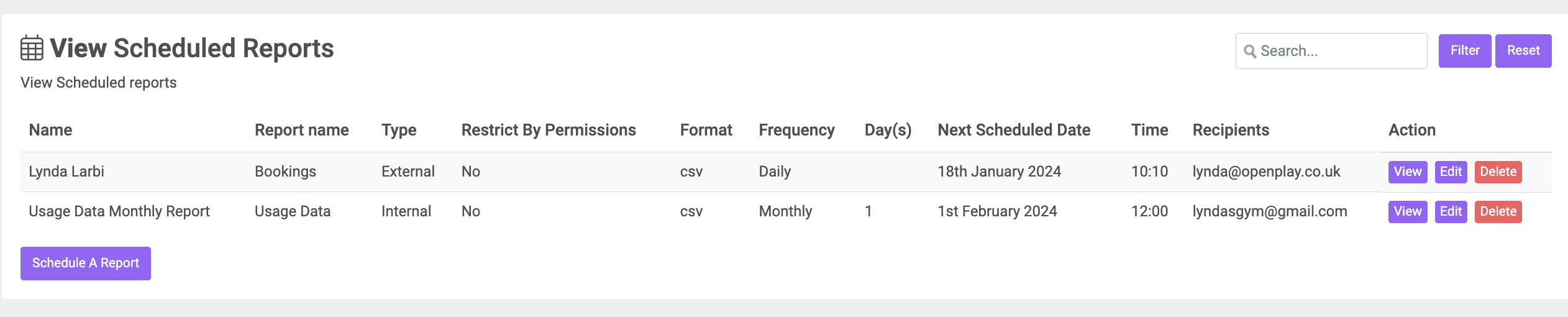This screenshot has height=317, width=1568.
Task: Click the magnifier icon in the search box
Action: pyautogui.click(x=1250, y=51)
